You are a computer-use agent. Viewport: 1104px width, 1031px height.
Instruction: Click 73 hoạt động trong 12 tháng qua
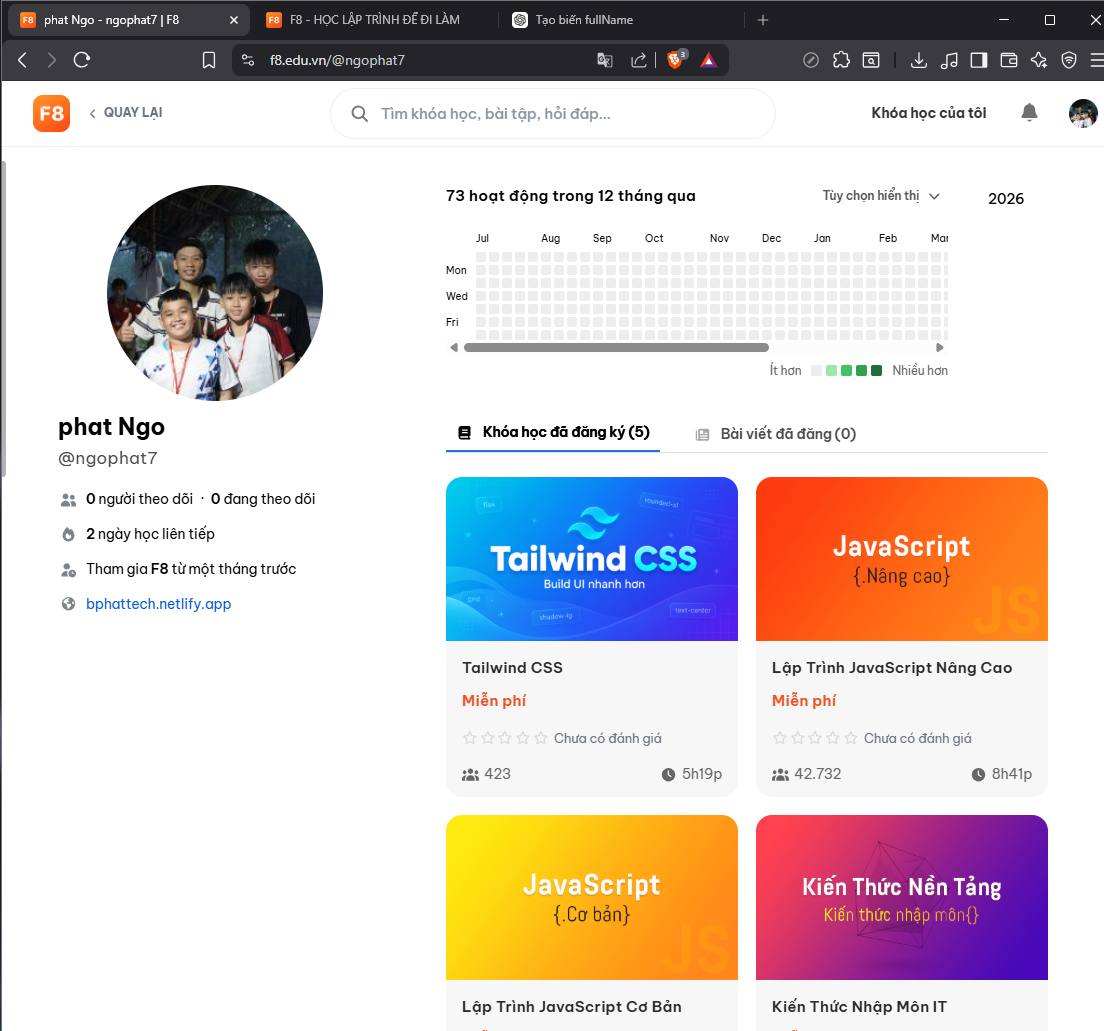click(x=571, y=196)
